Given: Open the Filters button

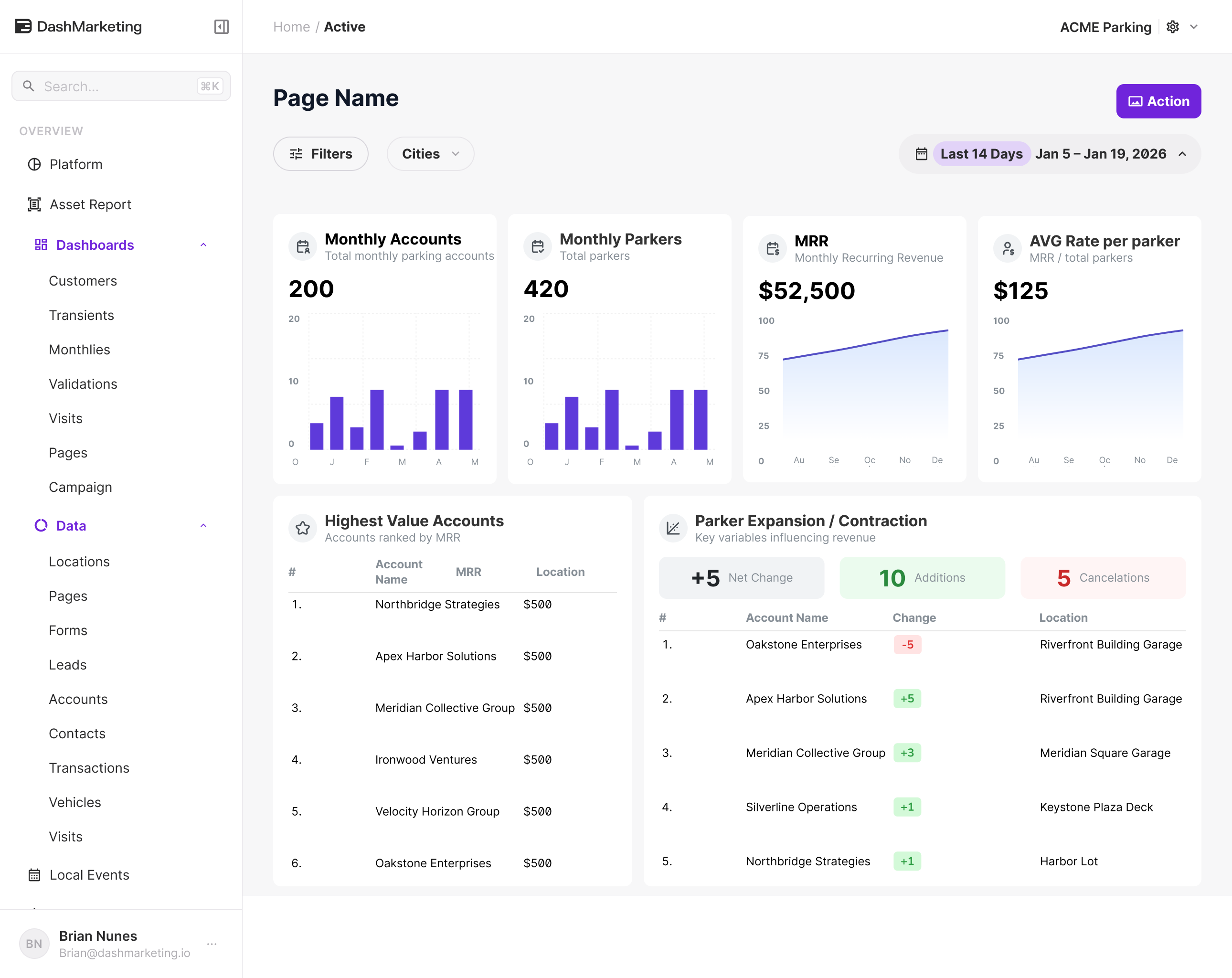Looking at the screenshot, I should click(x=320, y=154).
